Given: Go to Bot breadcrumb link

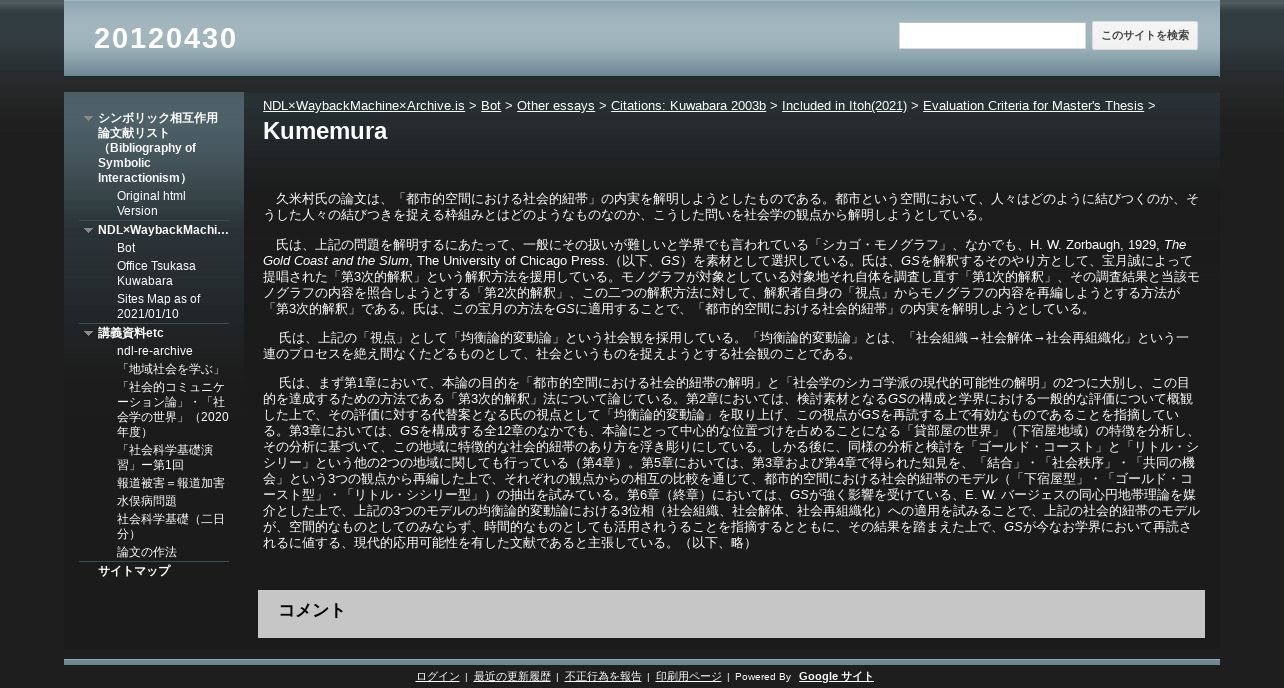Looking at the screenshot, I should pyautogui.click(x=491, y=105).
